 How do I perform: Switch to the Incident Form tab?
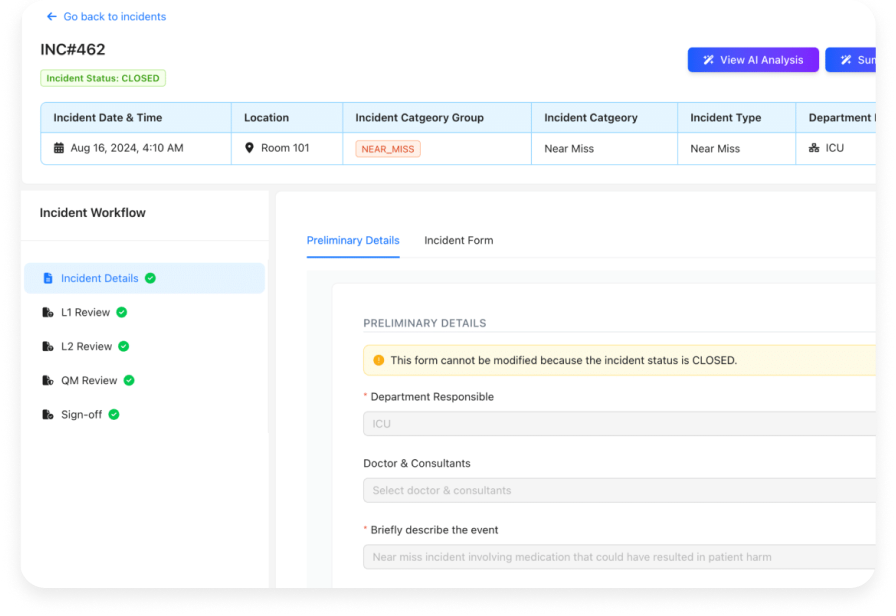458,241
